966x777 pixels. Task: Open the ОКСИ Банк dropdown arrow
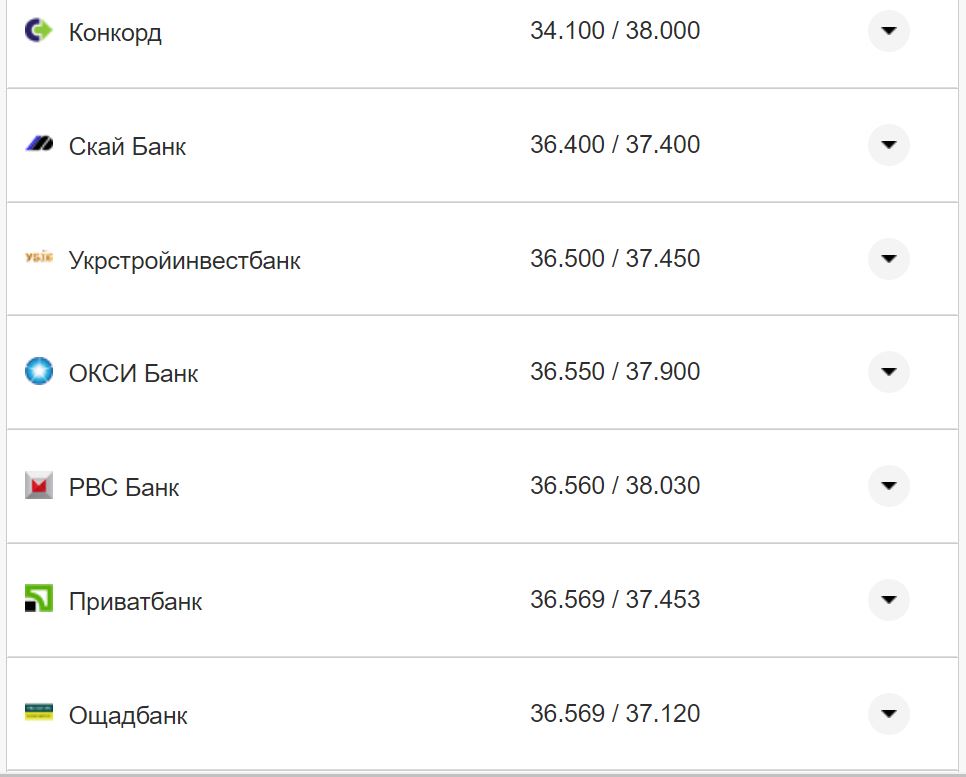[x=888, y=372]
